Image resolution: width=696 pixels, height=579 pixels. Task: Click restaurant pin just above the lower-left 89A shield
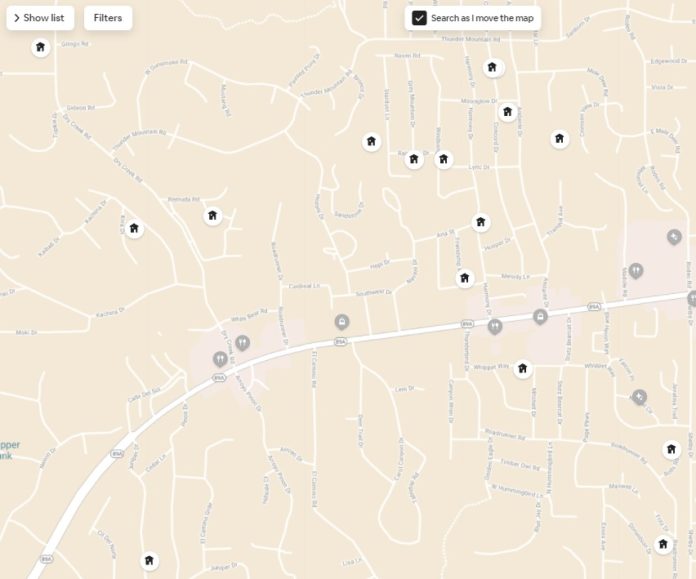[x=220, y=359]
